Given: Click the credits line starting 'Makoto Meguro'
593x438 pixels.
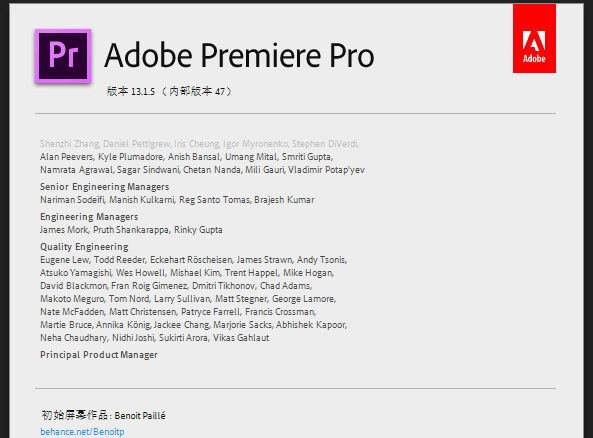Looking at the screenshot, I should tap(188, 299).
